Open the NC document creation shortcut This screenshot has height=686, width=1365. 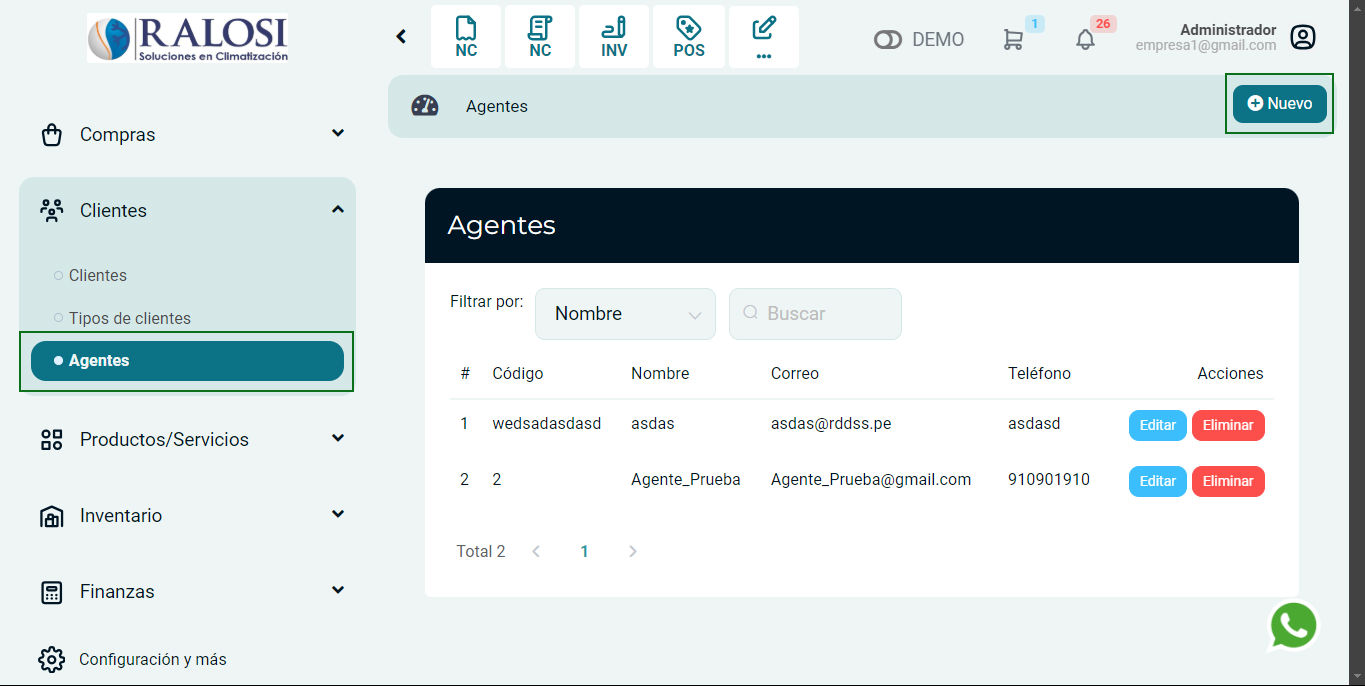click(466, 36)
